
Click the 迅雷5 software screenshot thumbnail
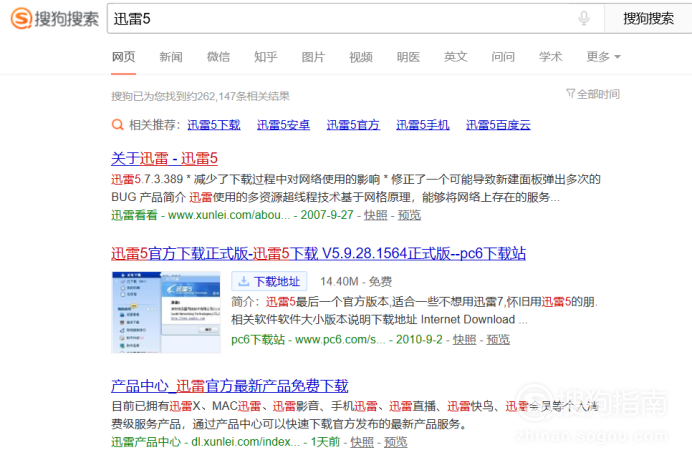pyautogui.click(x=166, y=312)
